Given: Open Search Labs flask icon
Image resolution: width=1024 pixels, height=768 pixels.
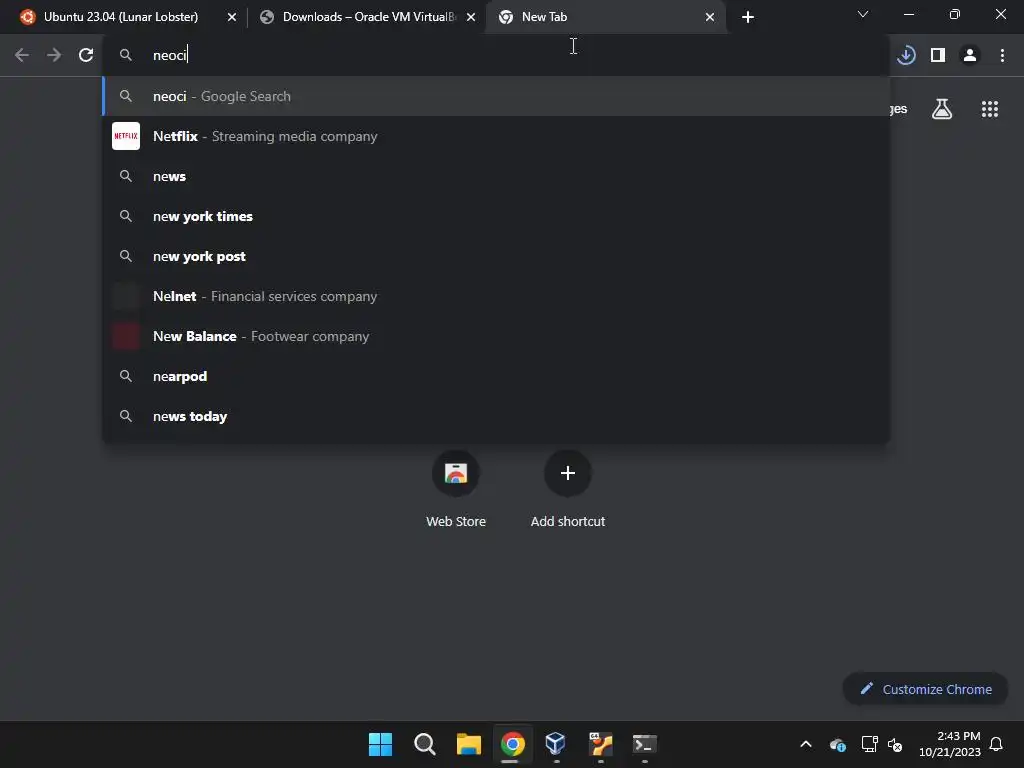Looking at the screenshot, I should [942, 109].
